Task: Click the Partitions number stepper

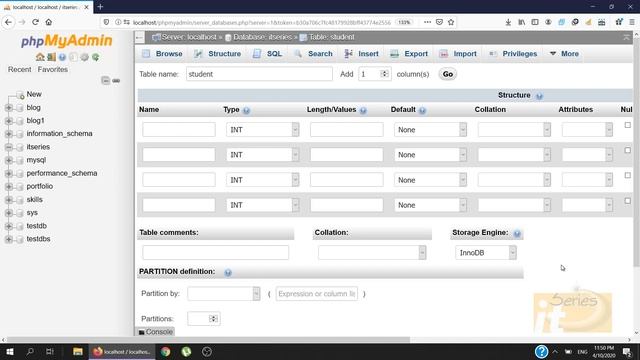Action: [x=213, y=318]
